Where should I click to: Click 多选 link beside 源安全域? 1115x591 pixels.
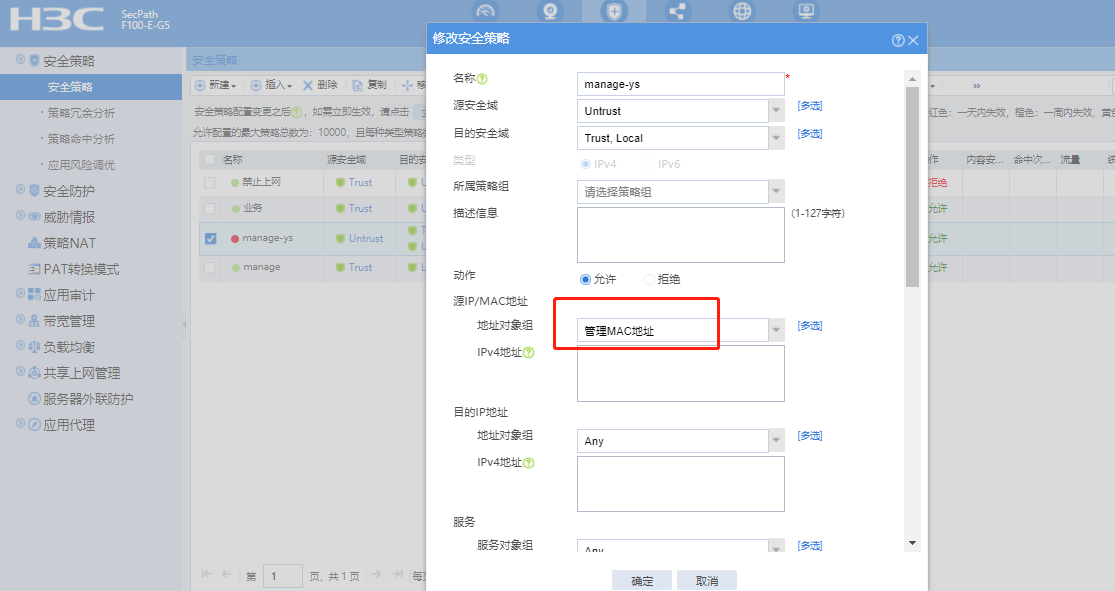point(810,106)
